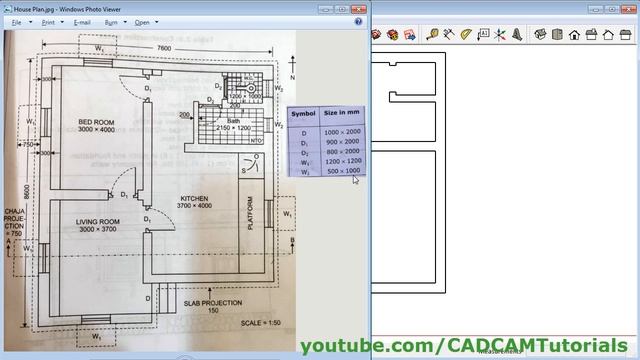Click the '7600' dimension at top of plan
This screenshot has width=640, height=360.
164,48
